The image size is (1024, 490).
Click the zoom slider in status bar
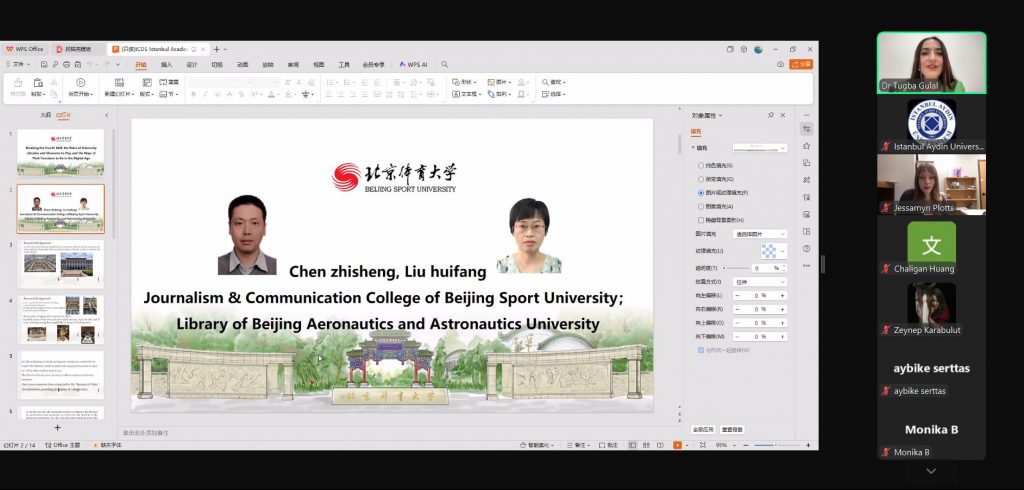click(777, 445)
